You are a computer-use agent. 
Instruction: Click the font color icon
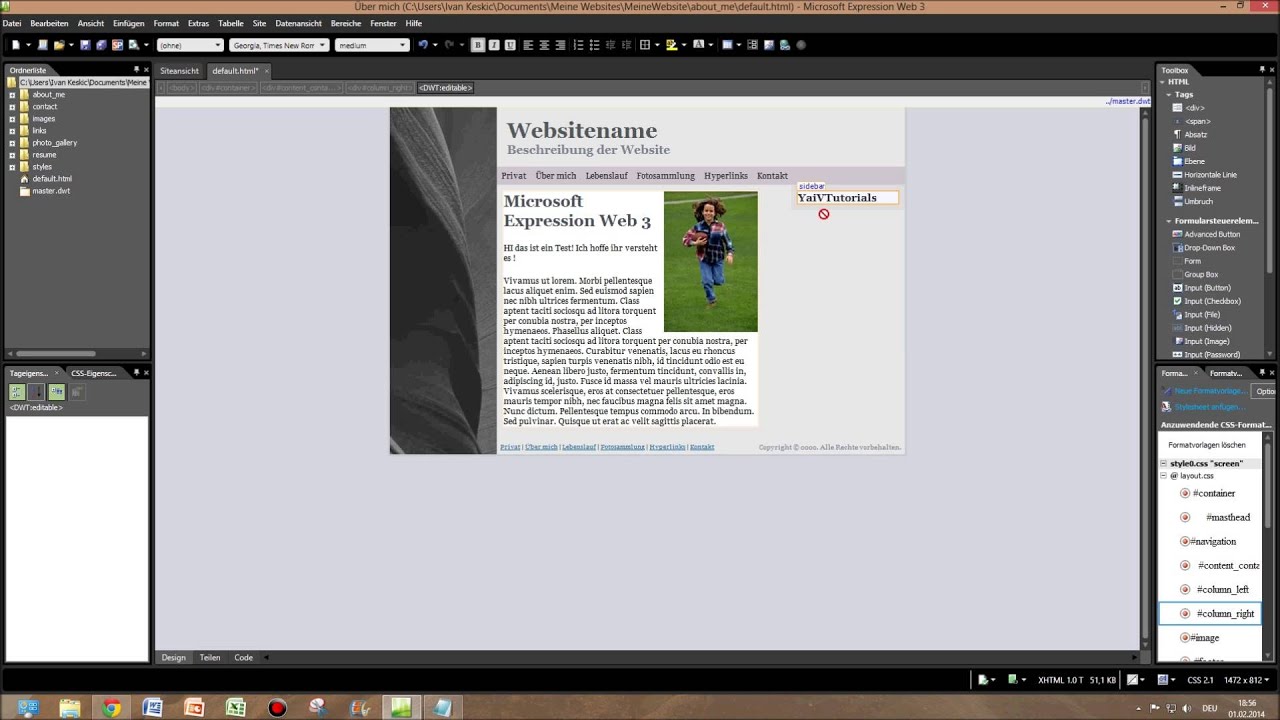tap(698, 45)
